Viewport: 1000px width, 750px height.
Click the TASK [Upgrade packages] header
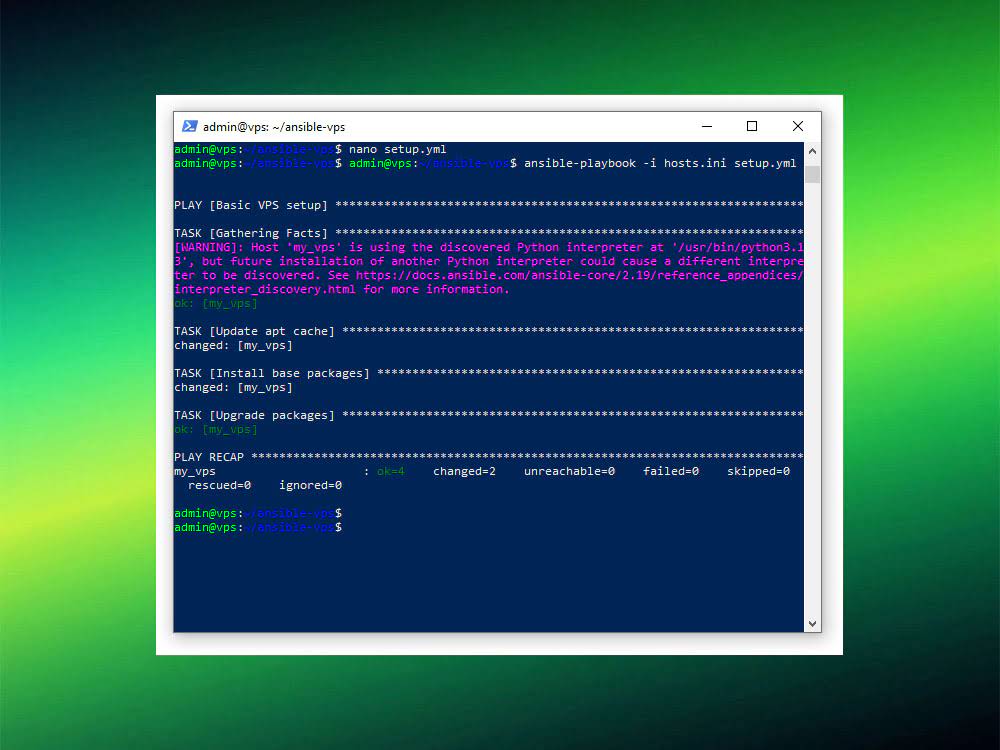(x=248, y=414)
